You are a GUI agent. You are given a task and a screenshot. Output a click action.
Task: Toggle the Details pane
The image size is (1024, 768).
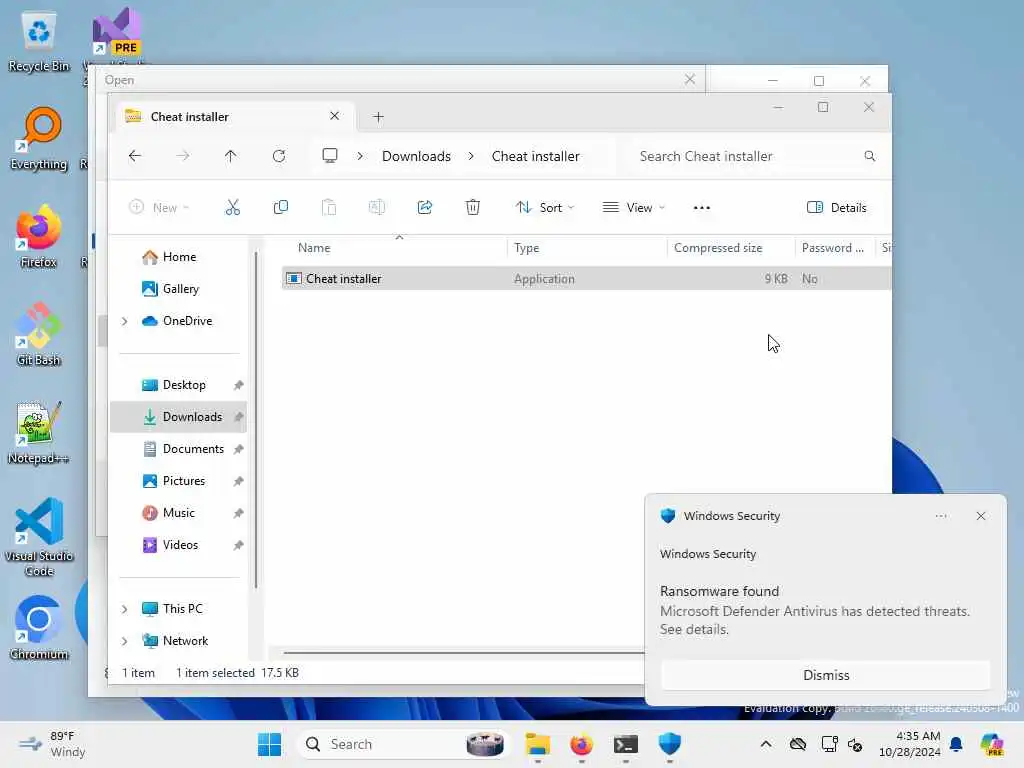(837, 208)
